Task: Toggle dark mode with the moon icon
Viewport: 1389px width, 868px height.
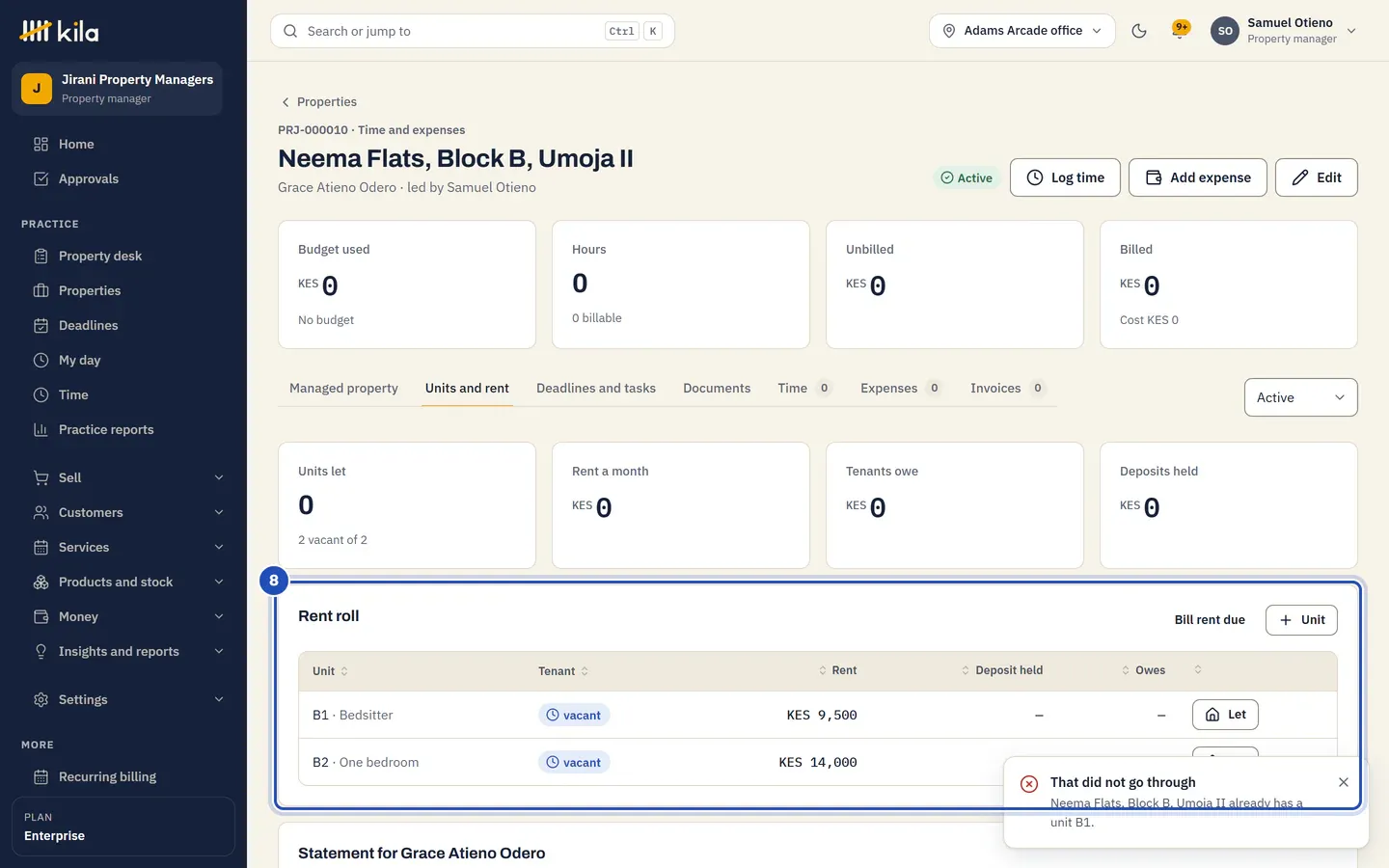Action: [1139, 31]
